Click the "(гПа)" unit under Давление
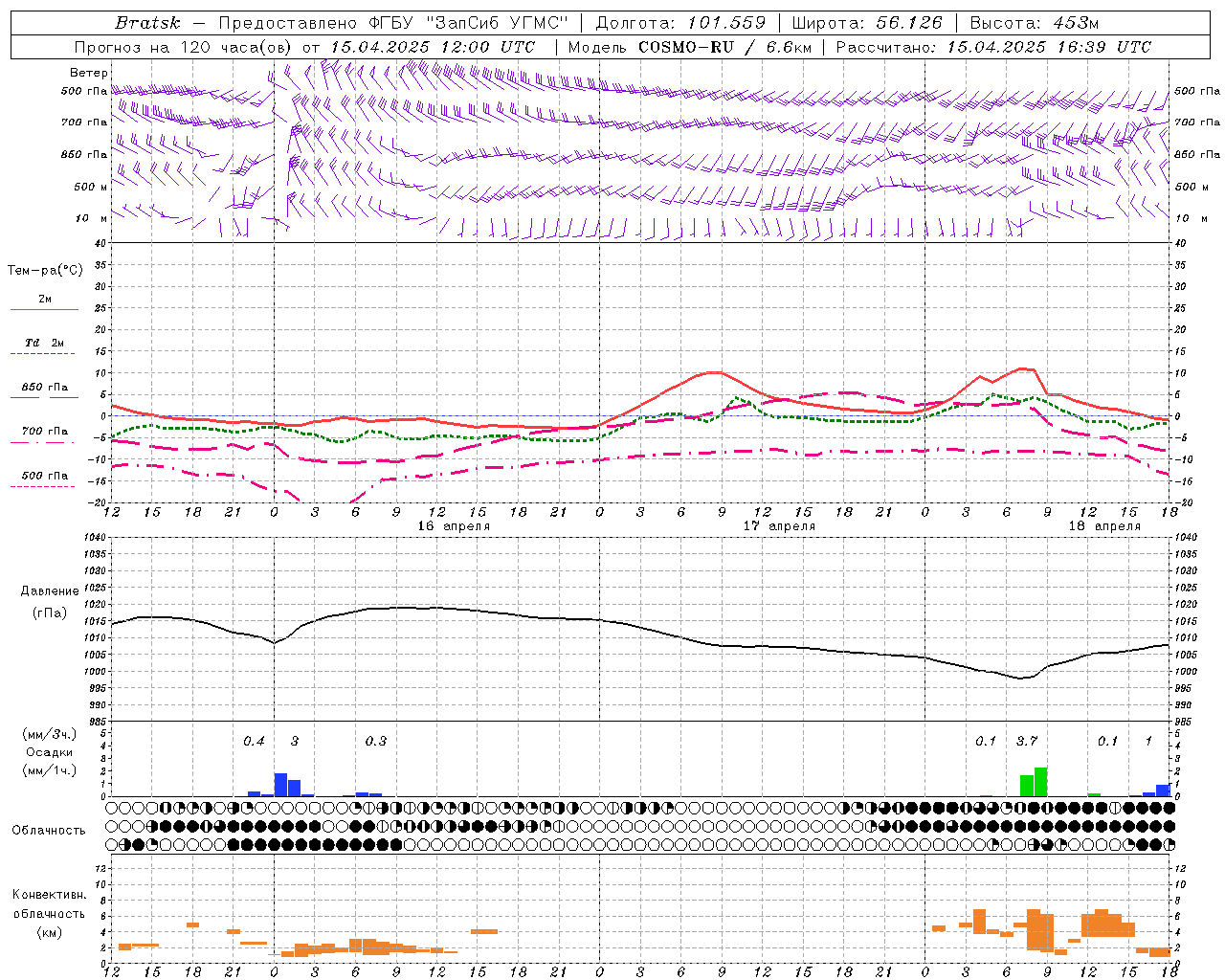The image size is (1225, 980). (x=50, y=613)
